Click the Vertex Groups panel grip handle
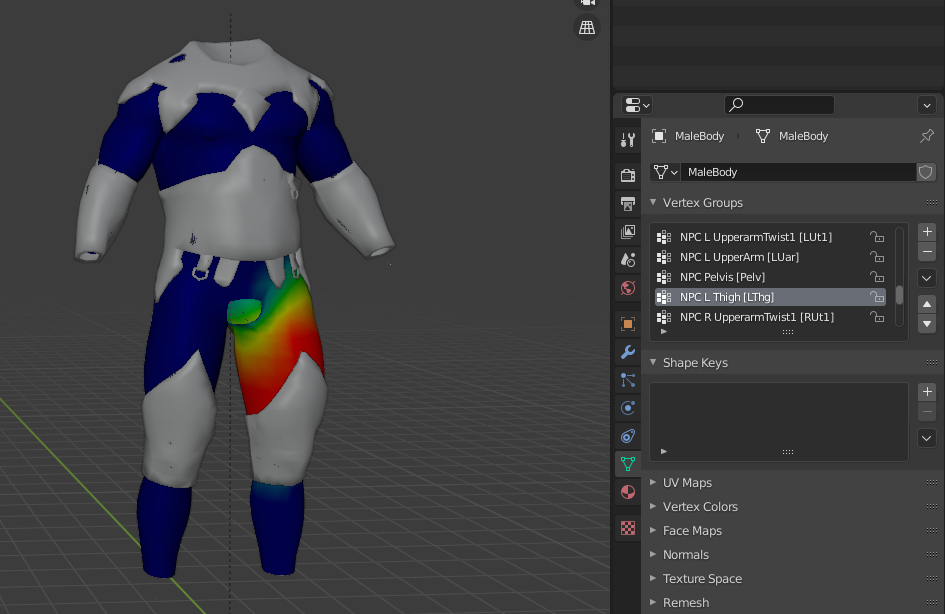The width and height of the screenshot is (945, 614). 931,203
